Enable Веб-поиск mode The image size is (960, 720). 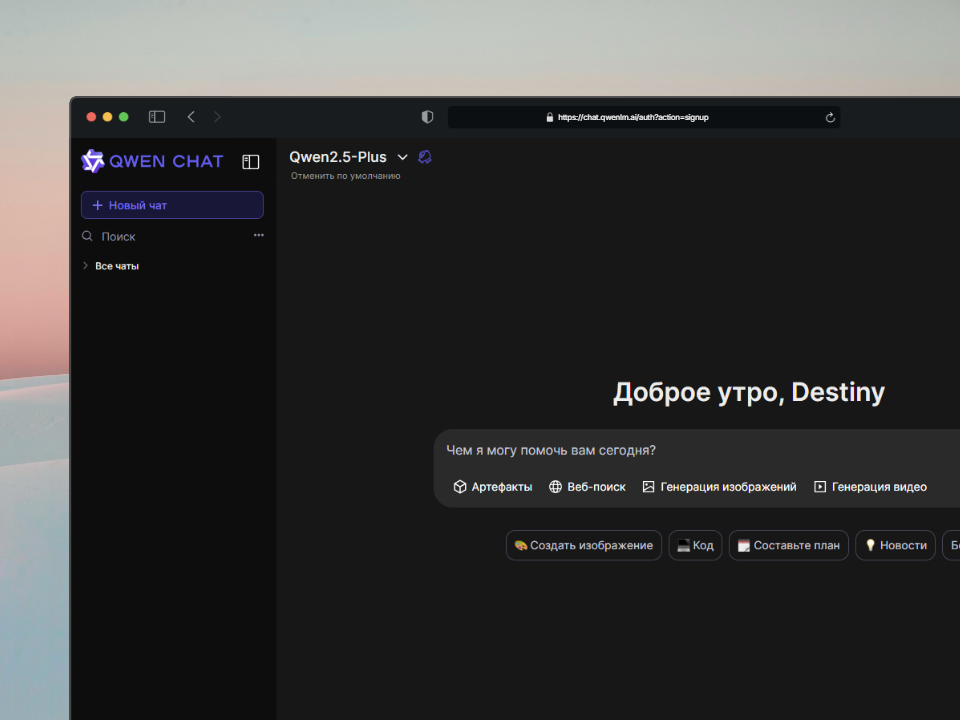click(x=587, y=487)
